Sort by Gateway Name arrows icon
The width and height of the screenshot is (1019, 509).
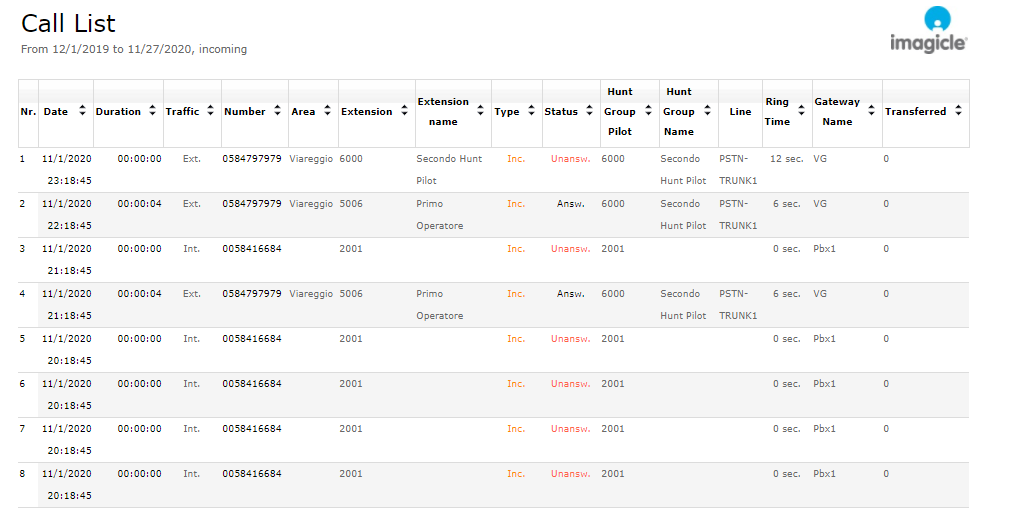point(871,112)
